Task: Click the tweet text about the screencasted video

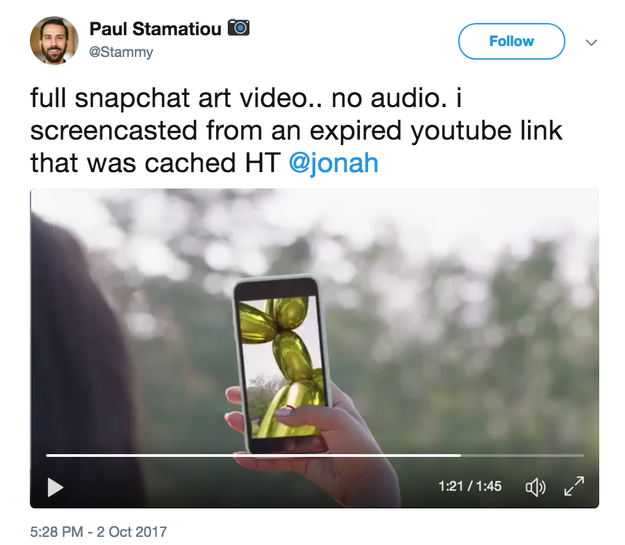Action: [296, 131]
